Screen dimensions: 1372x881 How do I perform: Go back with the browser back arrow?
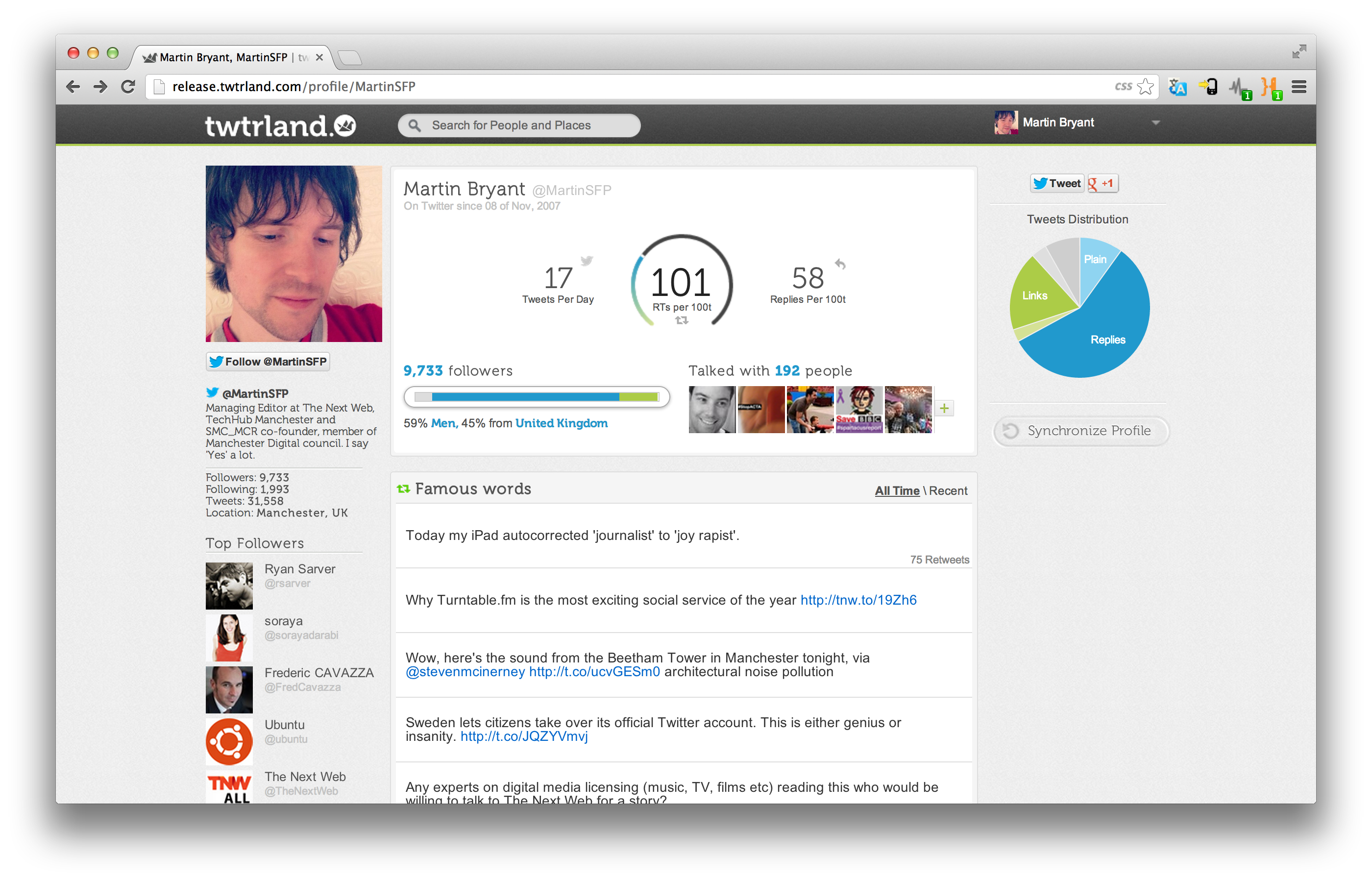(73, 87)
